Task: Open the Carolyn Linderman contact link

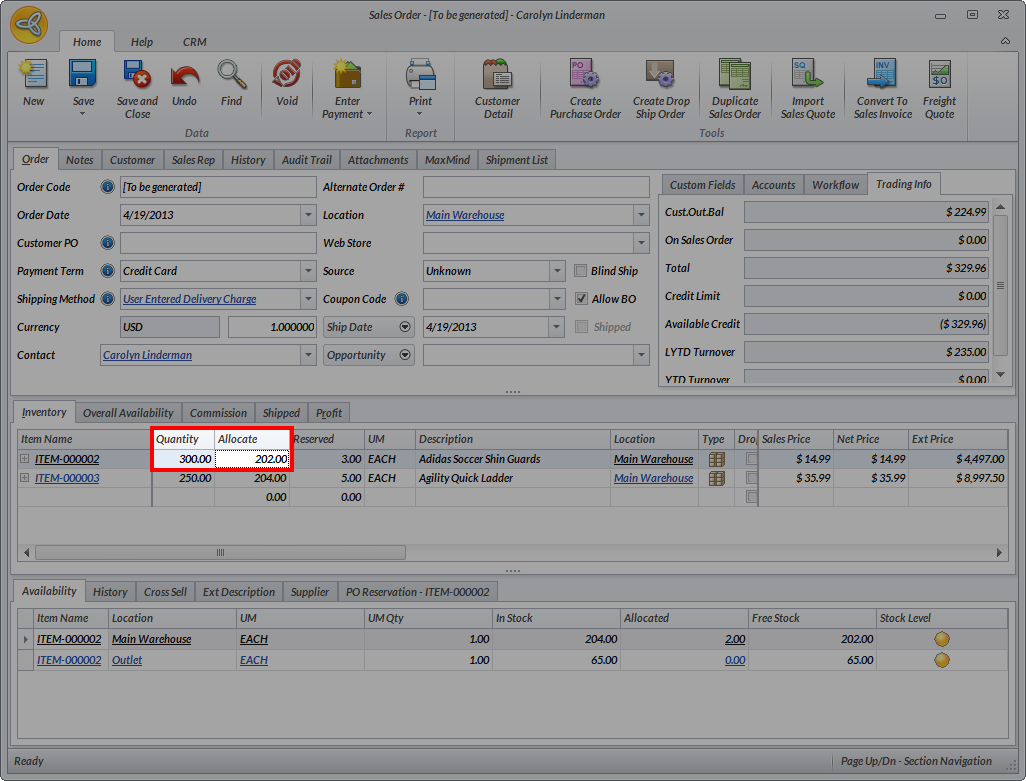Action: click(x=147, y=355)
